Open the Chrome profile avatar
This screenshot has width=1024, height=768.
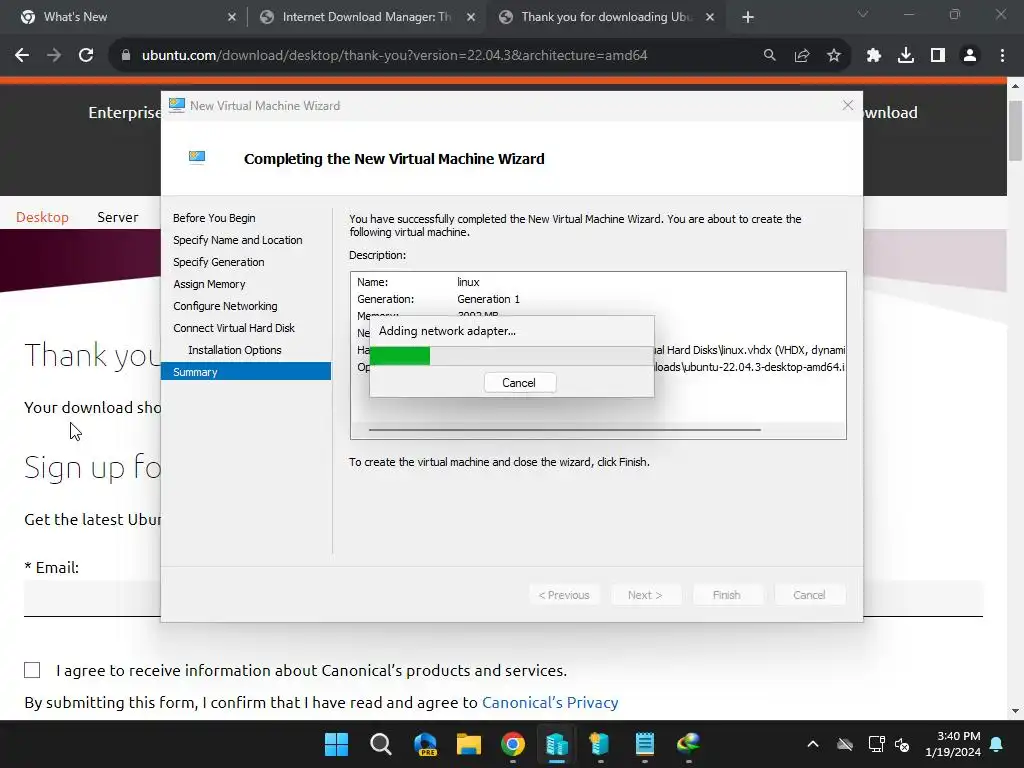[x=970, y=56]
